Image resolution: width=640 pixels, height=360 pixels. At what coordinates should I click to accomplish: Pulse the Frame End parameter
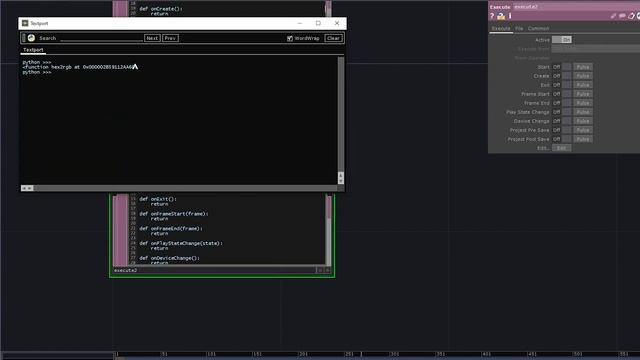583,103
